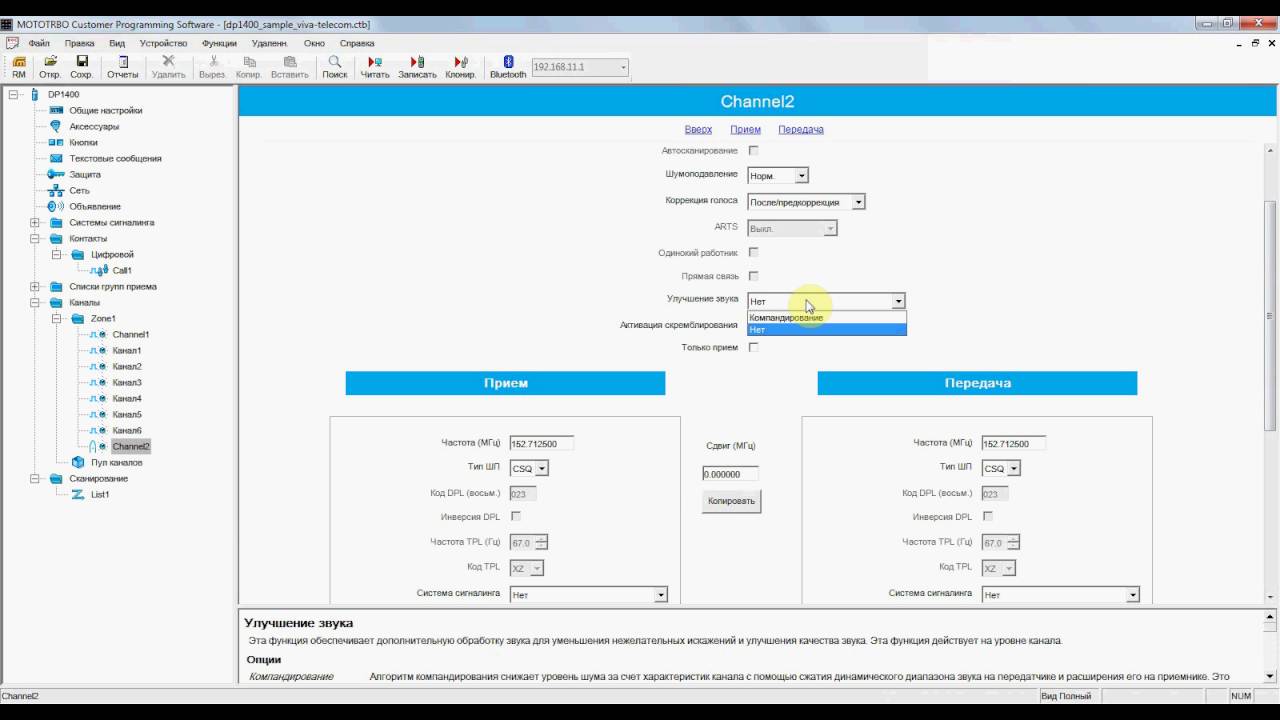The image size is (1280, 720).
Task: Choose Нет in the Улучшение звука list
Action: coord(827,329)
